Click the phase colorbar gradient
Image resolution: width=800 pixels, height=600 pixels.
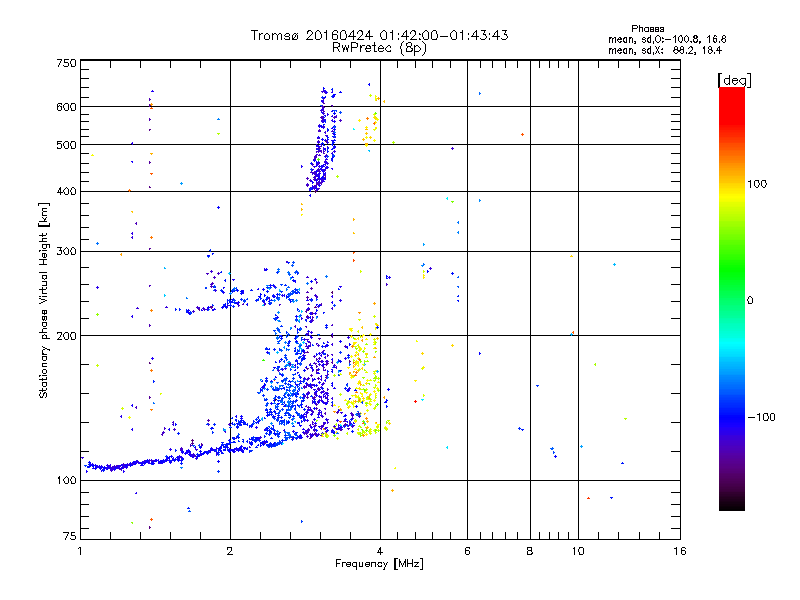[x=732, y=298]
